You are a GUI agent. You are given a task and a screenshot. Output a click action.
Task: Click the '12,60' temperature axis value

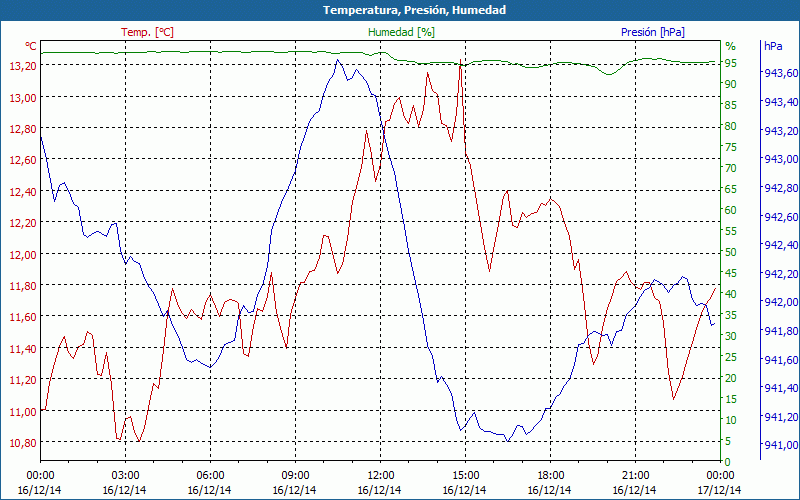(23, 160)
